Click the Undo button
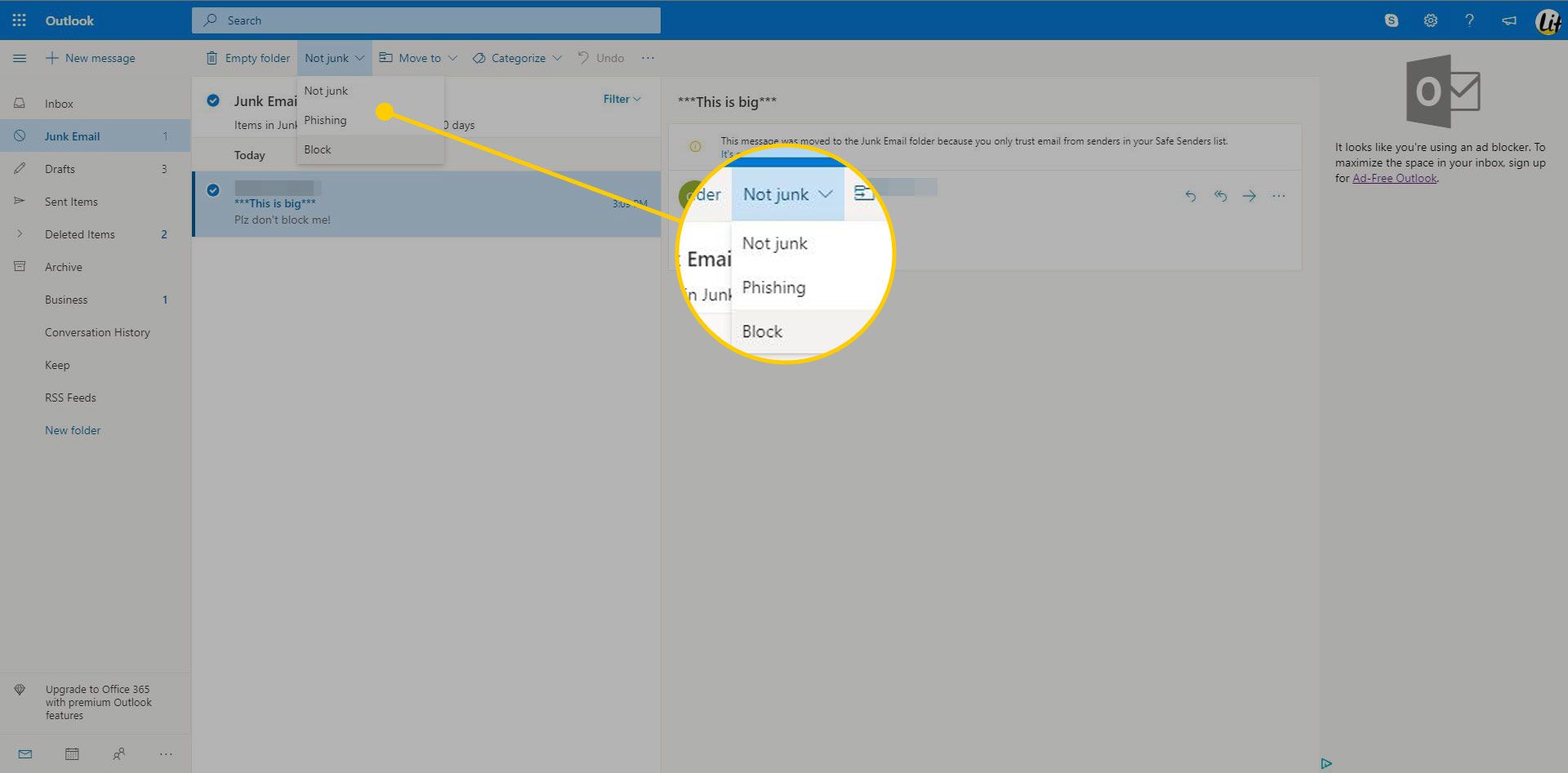Viewport: 1568px width, 773px height. [x=601, y=58]
